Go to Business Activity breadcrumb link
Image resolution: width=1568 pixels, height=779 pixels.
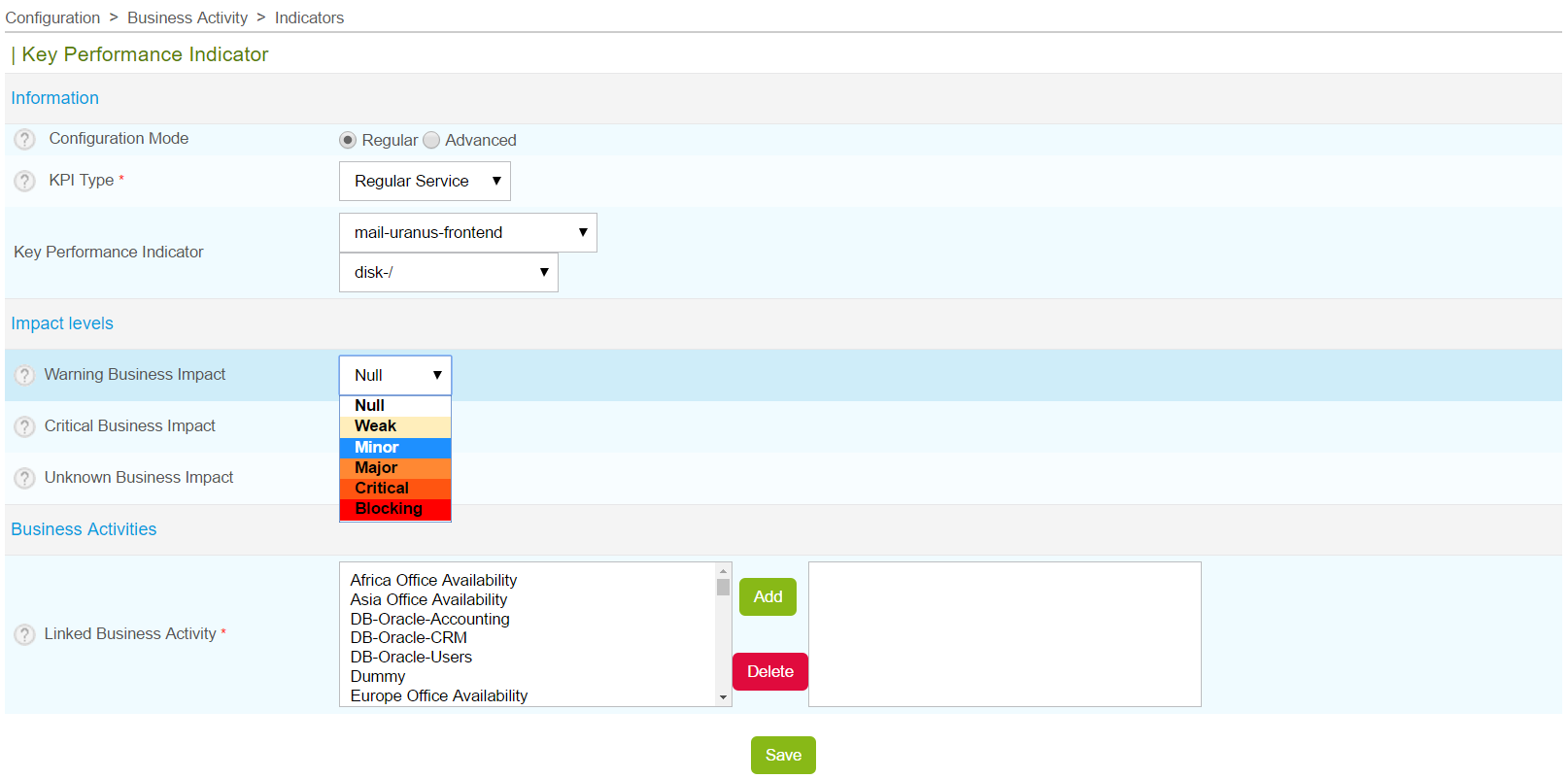pos(187,17)
